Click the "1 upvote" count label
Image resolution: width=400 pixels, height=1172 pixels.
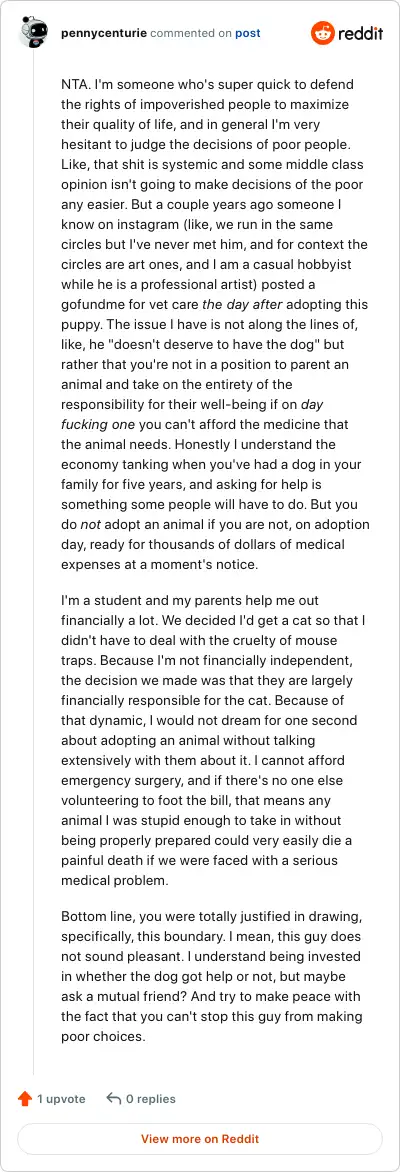(61, 1099)
